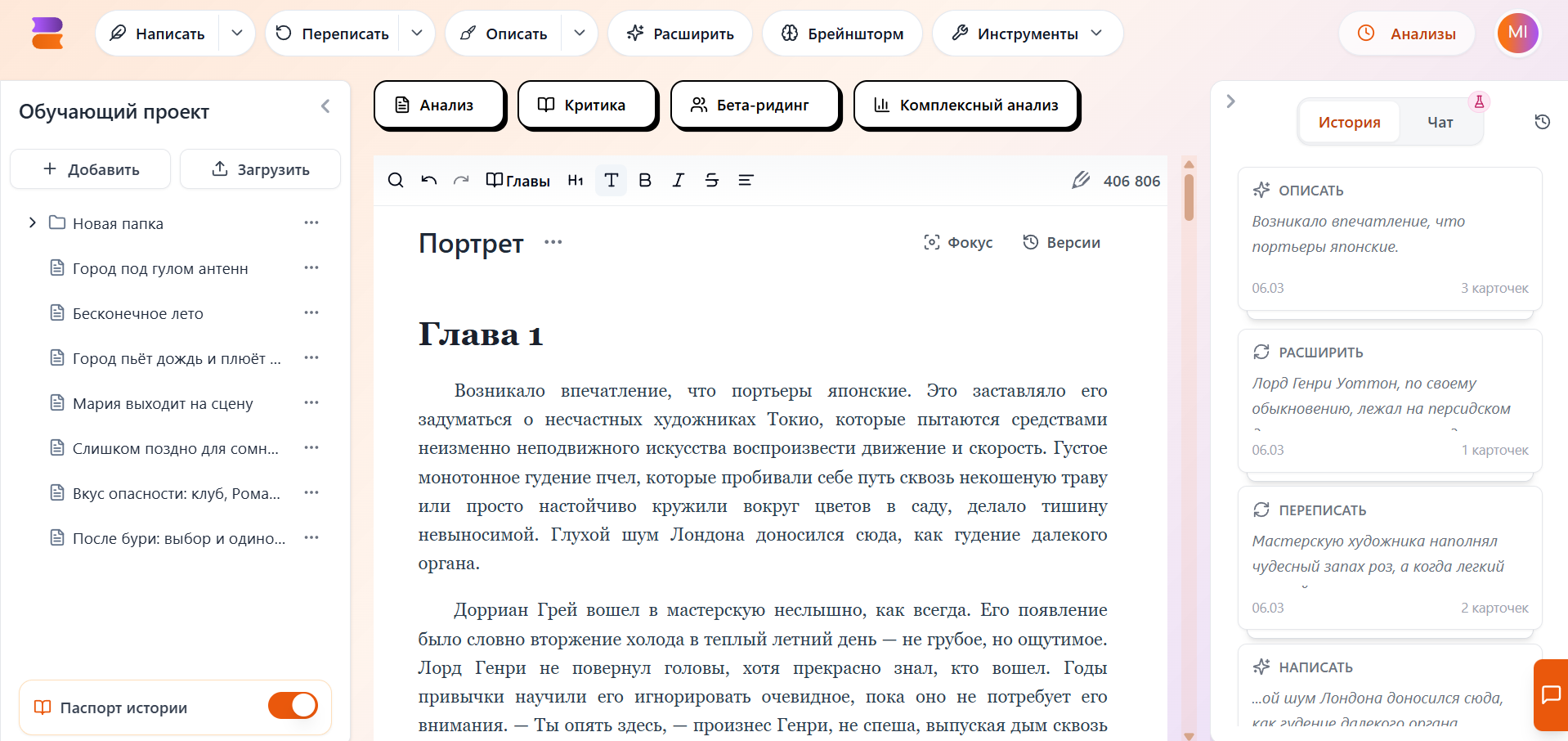Image resolution: width=1568 pixels, height=741 pixels.
Task: Open document Мария выходит на сцену
Action: point(163,403)
